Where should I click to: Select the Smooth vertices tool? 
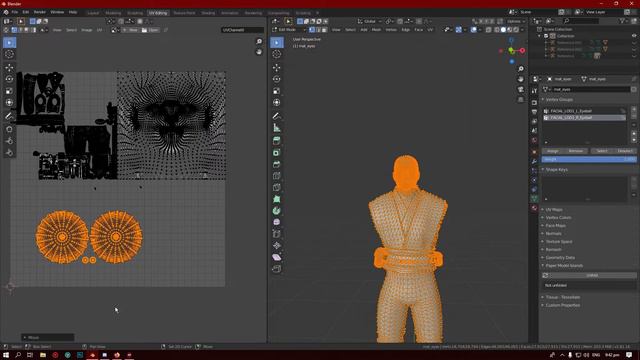(277, 222)
